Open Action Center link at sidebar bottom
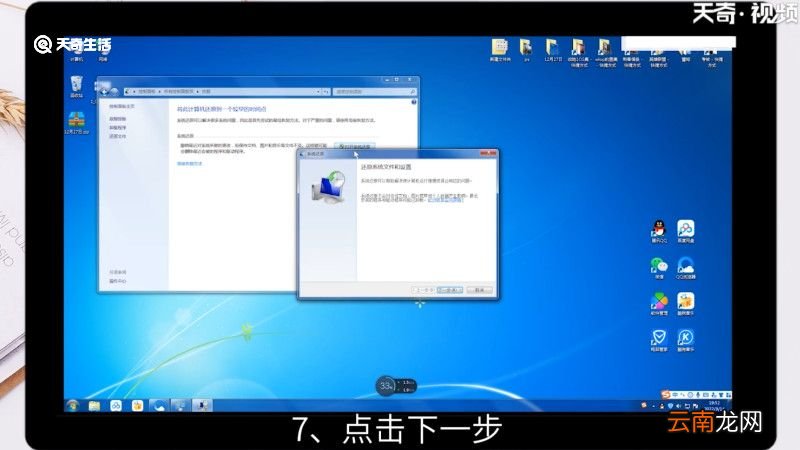800x450 pixels. tap(117, 281)
